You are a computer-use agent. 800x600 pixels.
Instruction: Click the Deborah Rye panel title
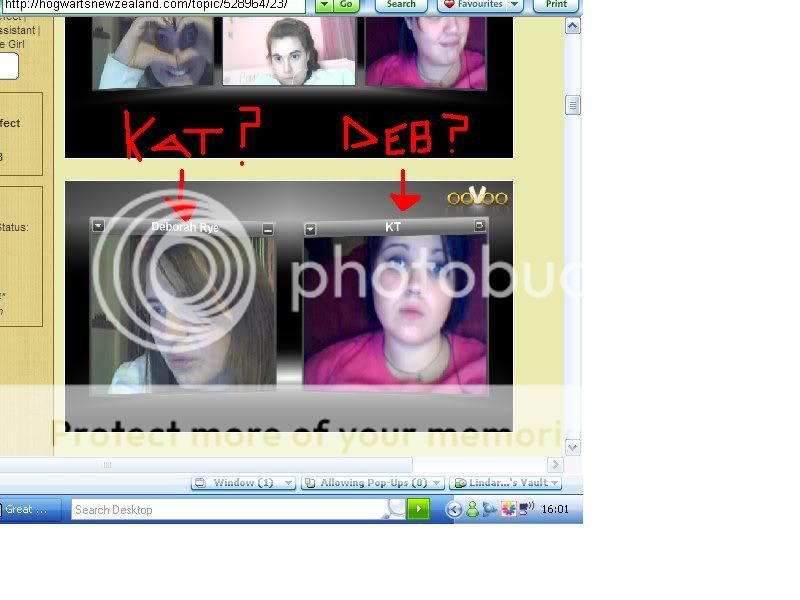point(185,227)
